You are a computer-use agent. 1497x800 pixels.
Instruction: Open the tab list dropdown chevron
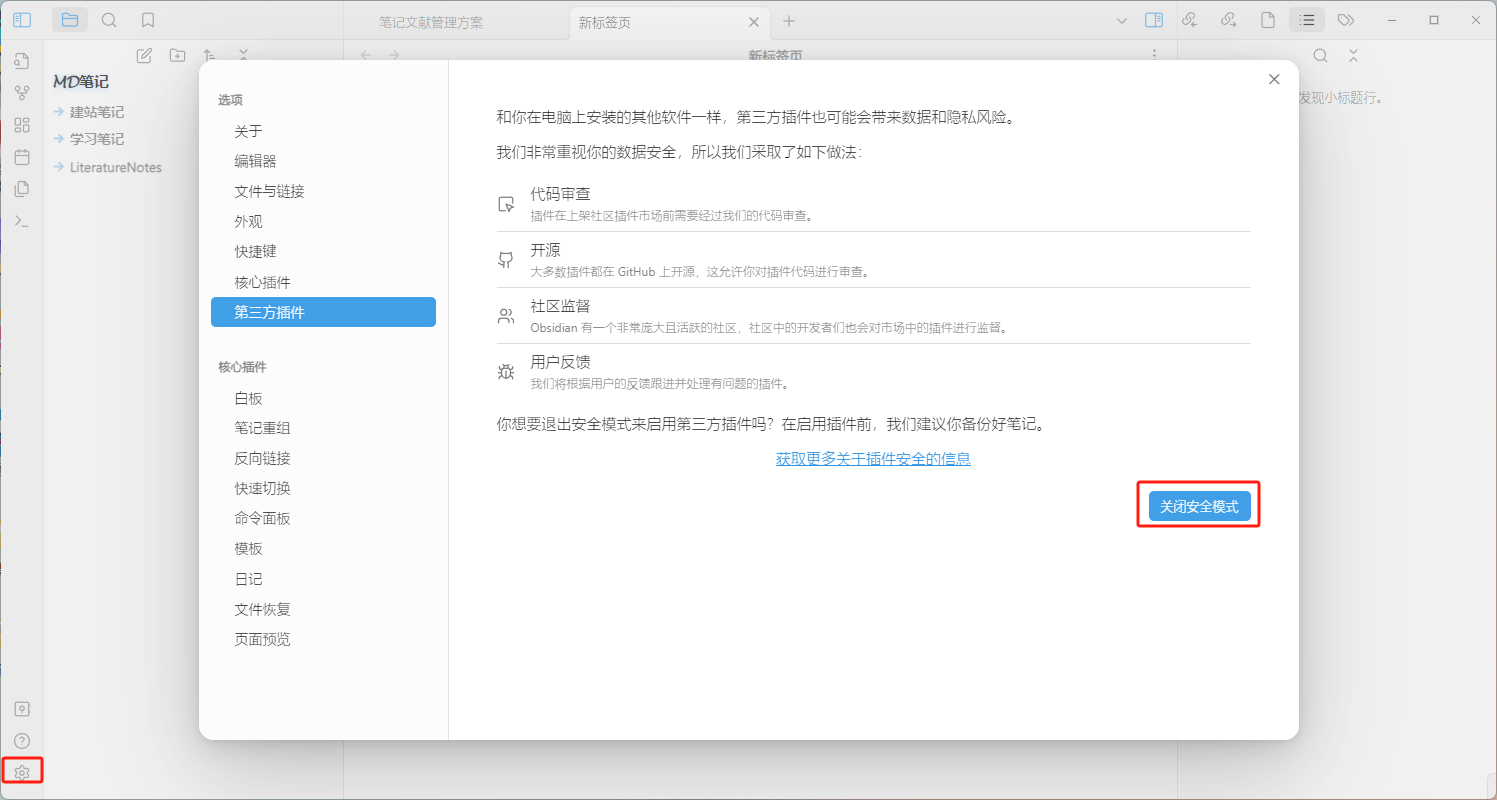[x=1122, y=20]
